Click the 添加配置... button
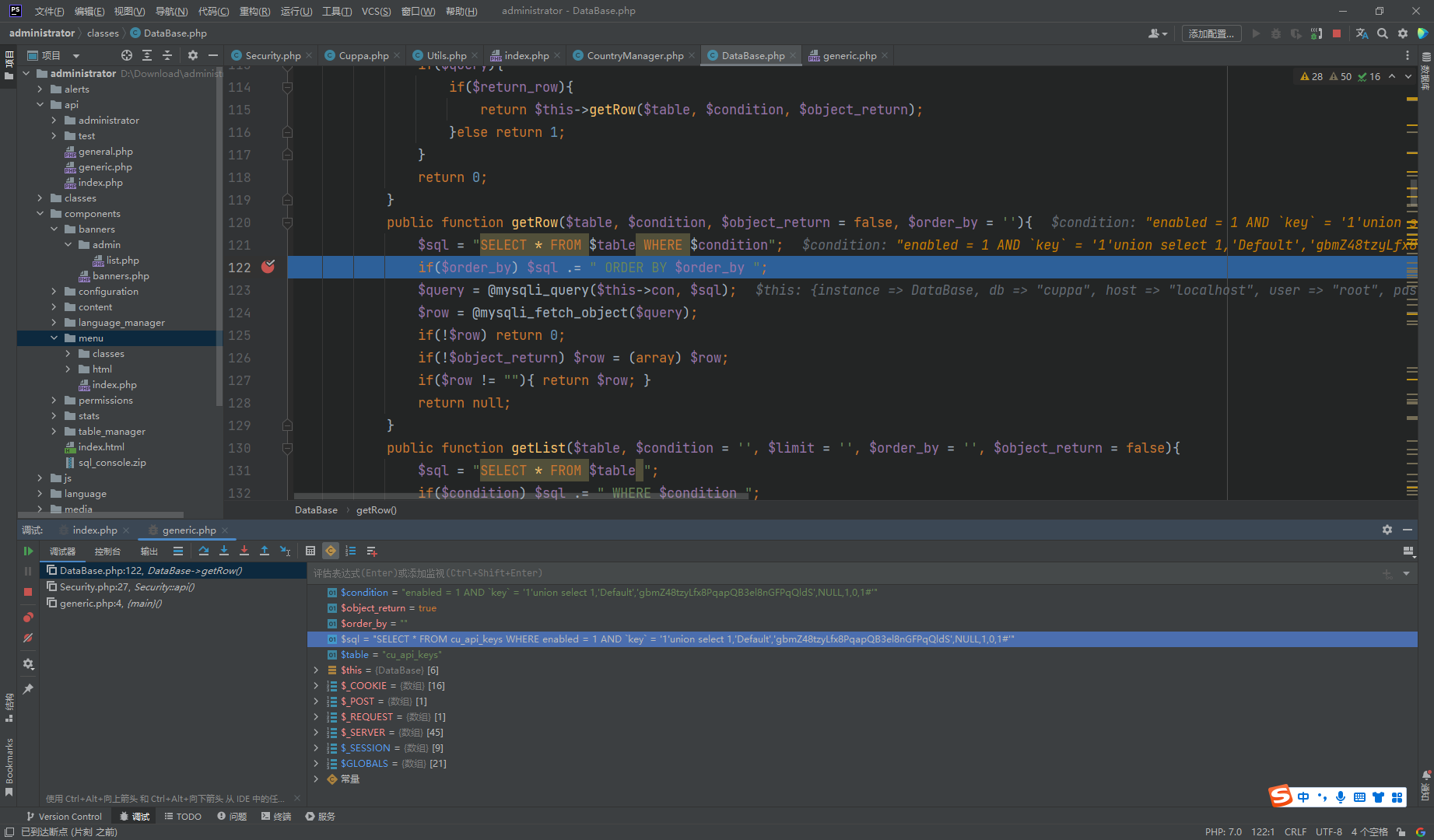 pyautogui.click(x=1211, y=33)
